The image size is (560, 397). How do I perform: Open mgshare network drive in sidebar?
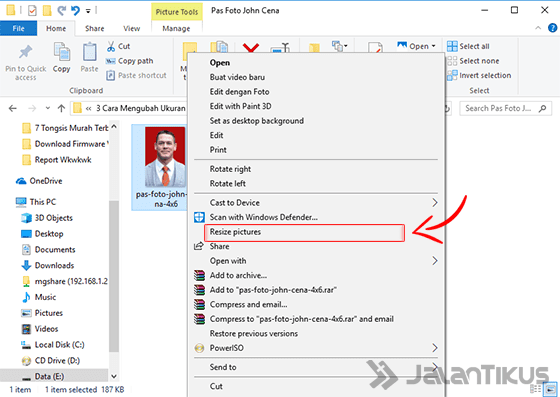point(65,281)
